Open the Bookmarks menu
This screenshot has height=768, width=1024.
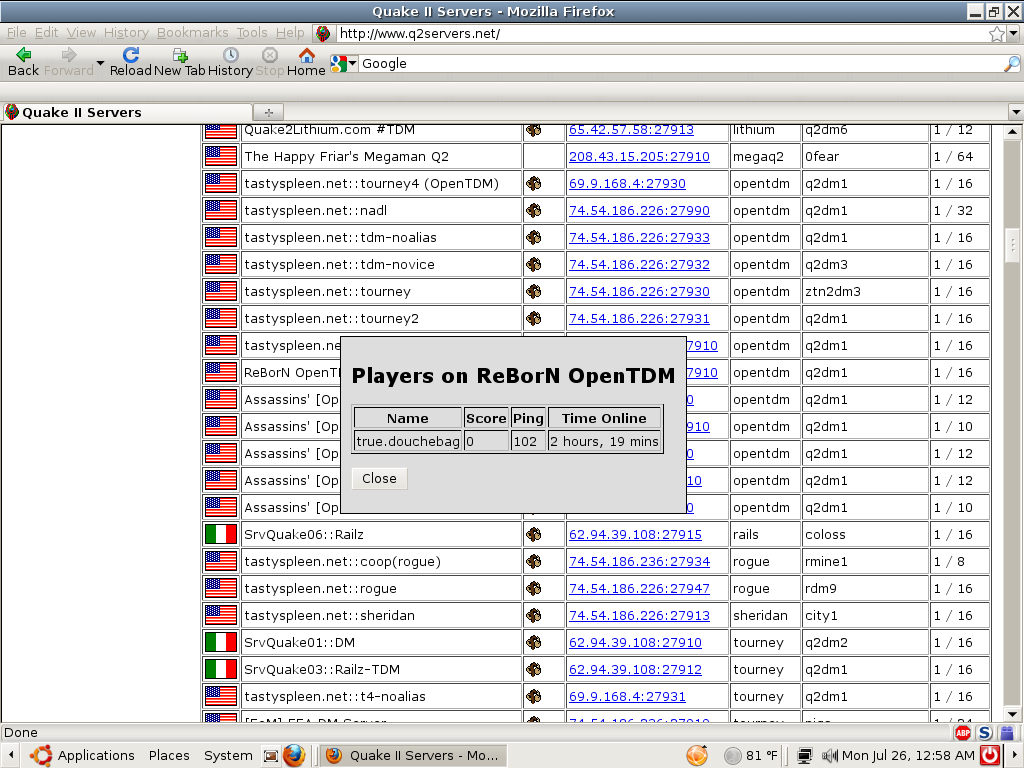[192, 33]
